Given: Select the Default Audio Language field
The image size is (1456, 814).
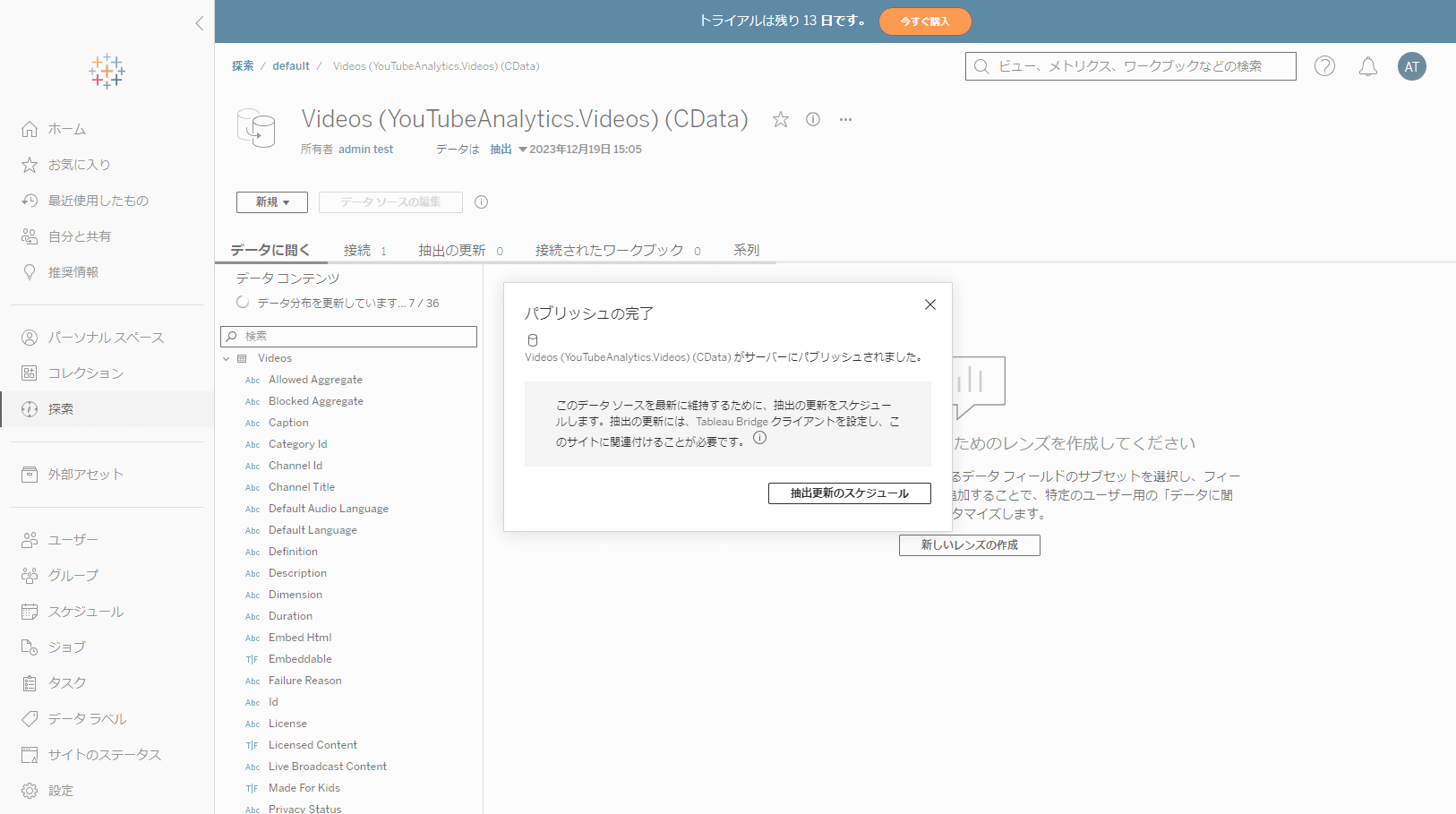Looking at the screenshot, I should point(329,509).
